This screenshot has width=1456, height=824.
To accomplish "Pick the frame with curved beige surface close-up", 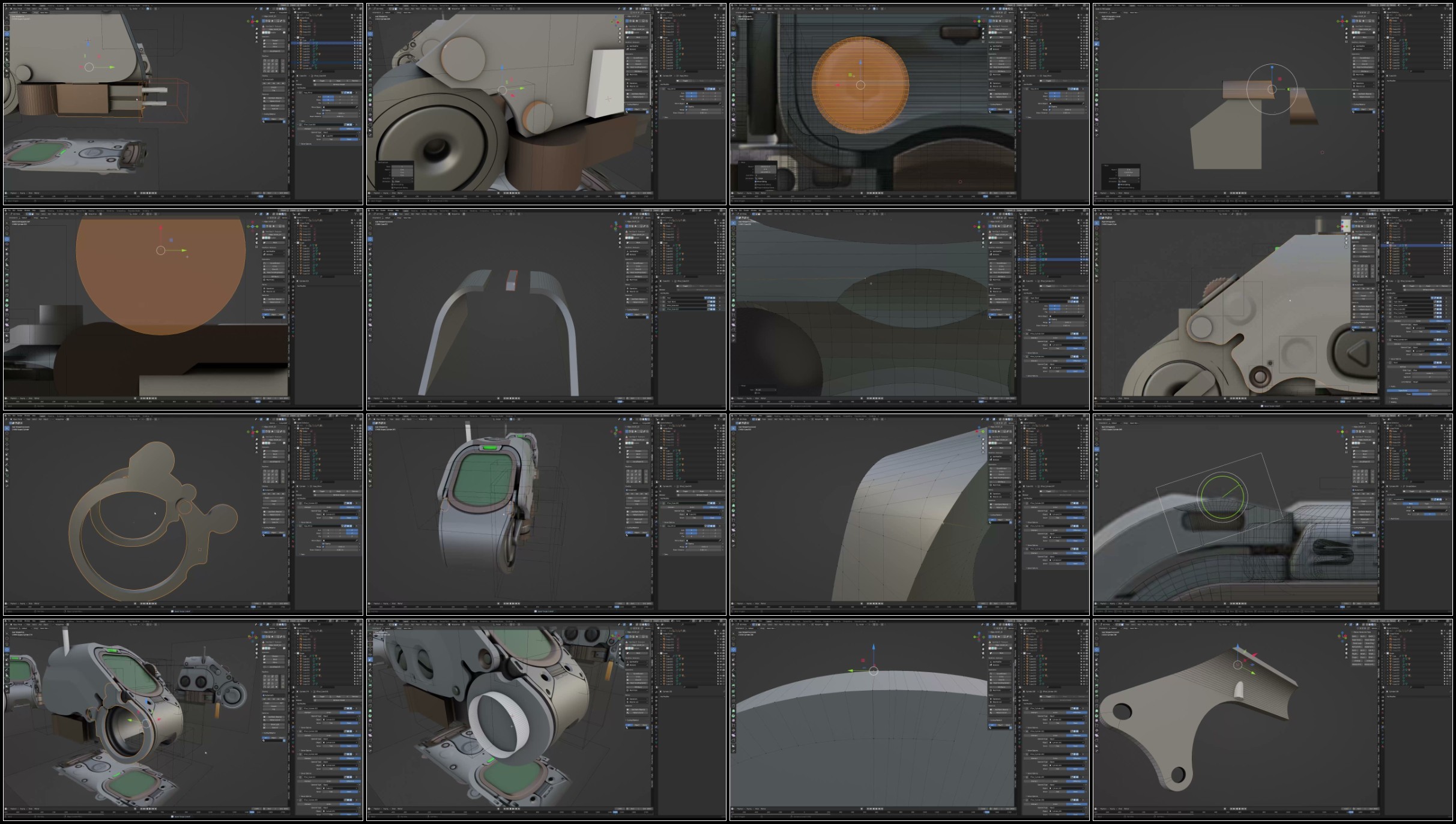I will coord(910,514).
